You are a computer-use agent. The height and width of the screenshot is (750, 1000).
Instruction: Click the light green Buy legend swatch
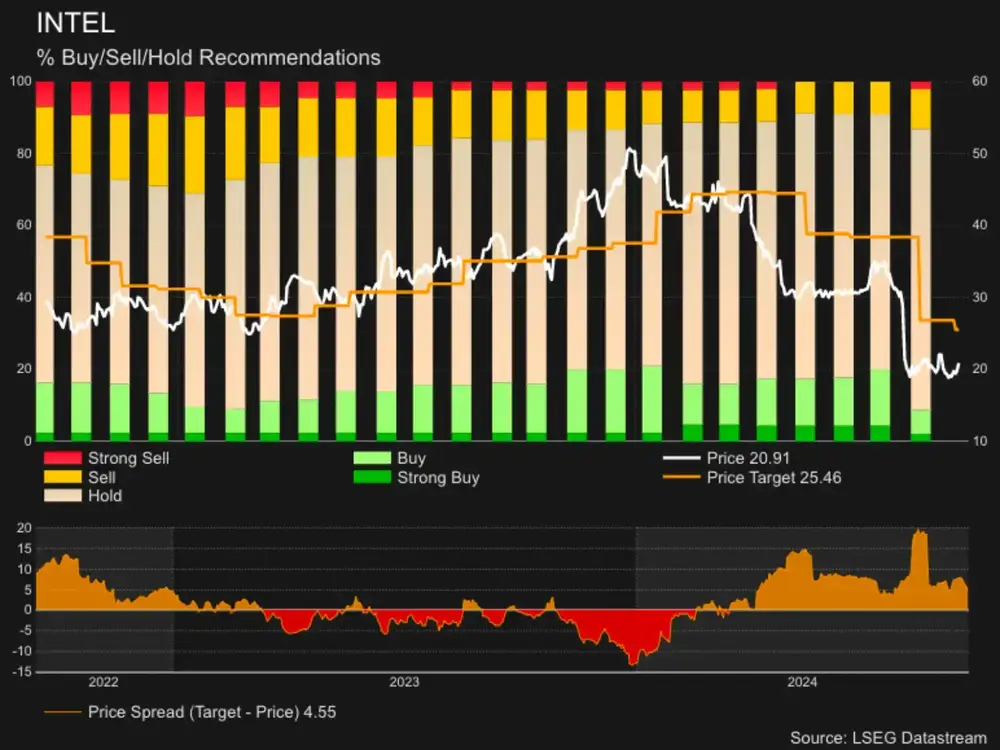[x=372, y=458]
